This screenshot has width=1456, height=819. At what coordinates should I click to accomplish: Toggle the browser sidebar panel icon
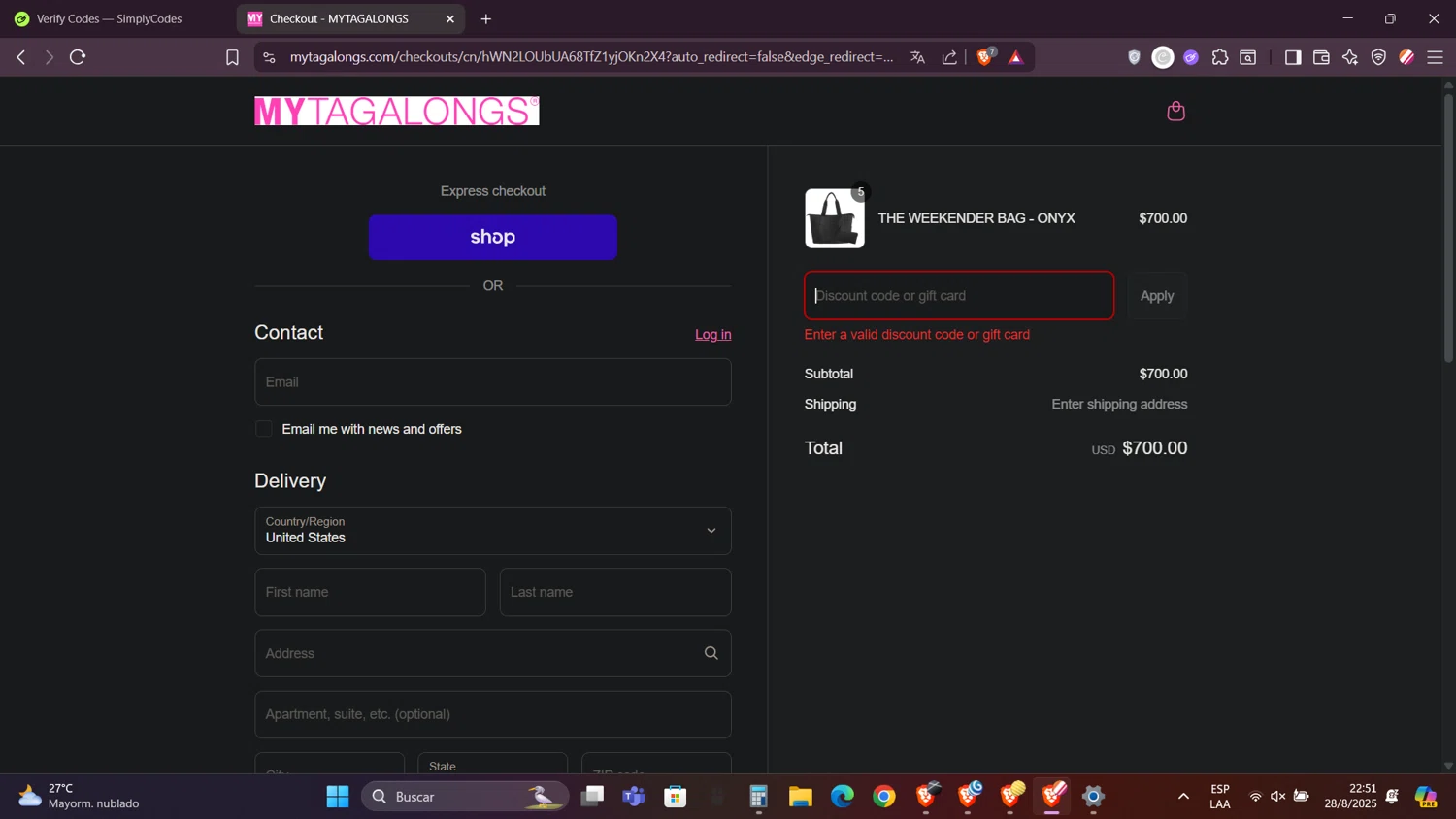[1293, 57]
